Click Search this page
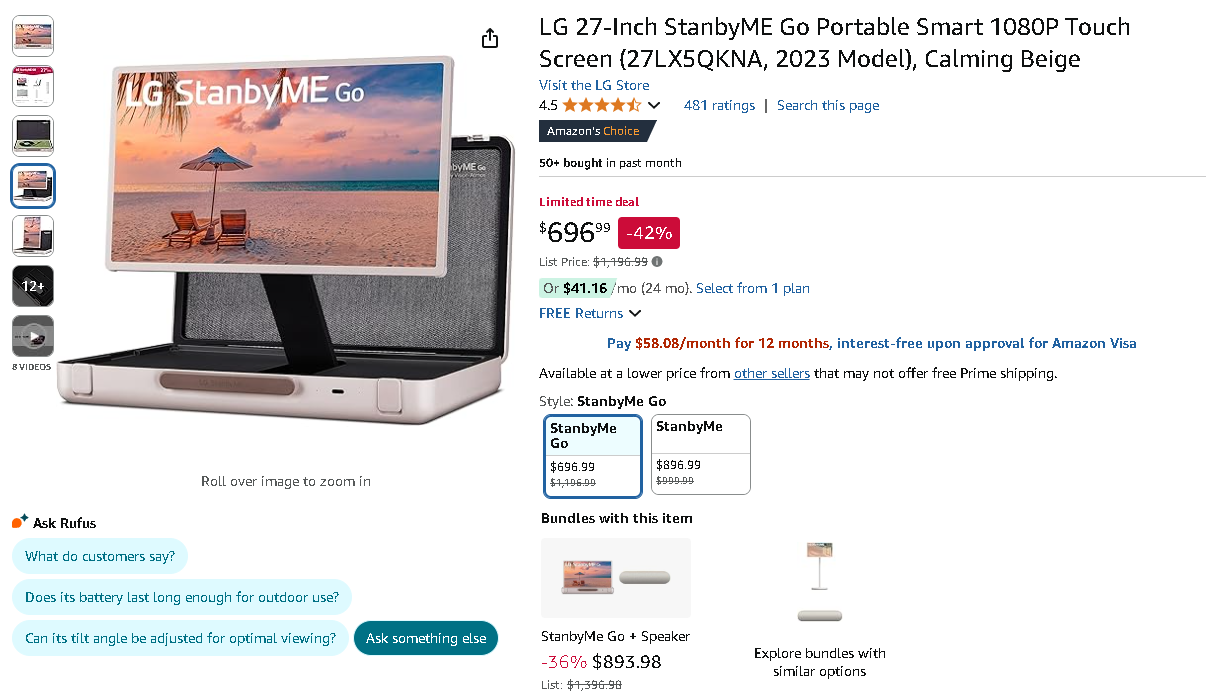Screen dimensions: 1212x696 [x=828, y=105]
